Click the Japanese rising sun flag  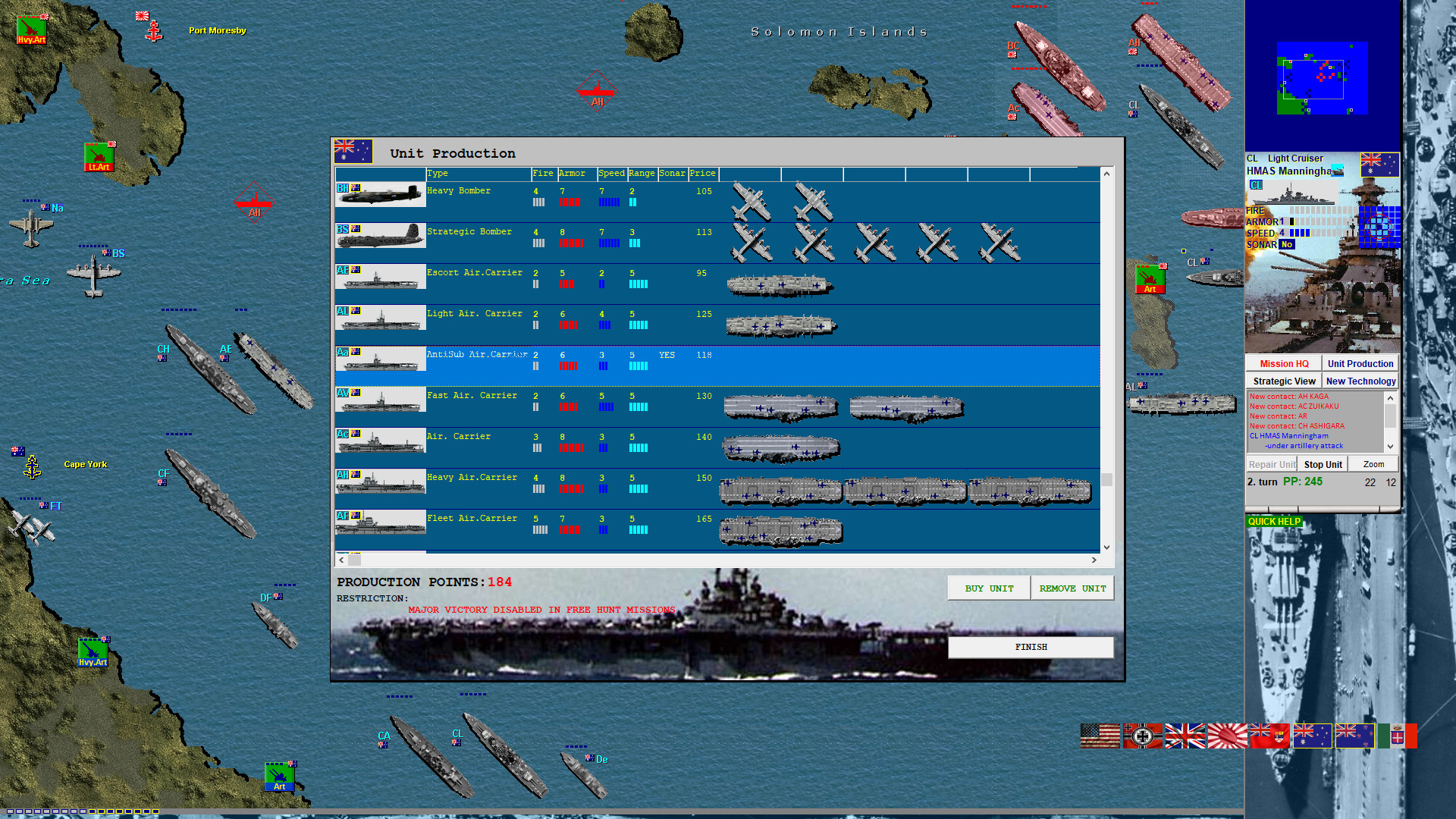click(x=1228, y=736)
